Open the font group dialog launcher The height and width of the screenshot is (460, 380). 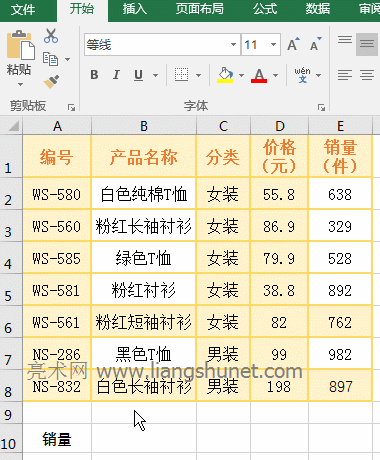(x=321, y=107)
